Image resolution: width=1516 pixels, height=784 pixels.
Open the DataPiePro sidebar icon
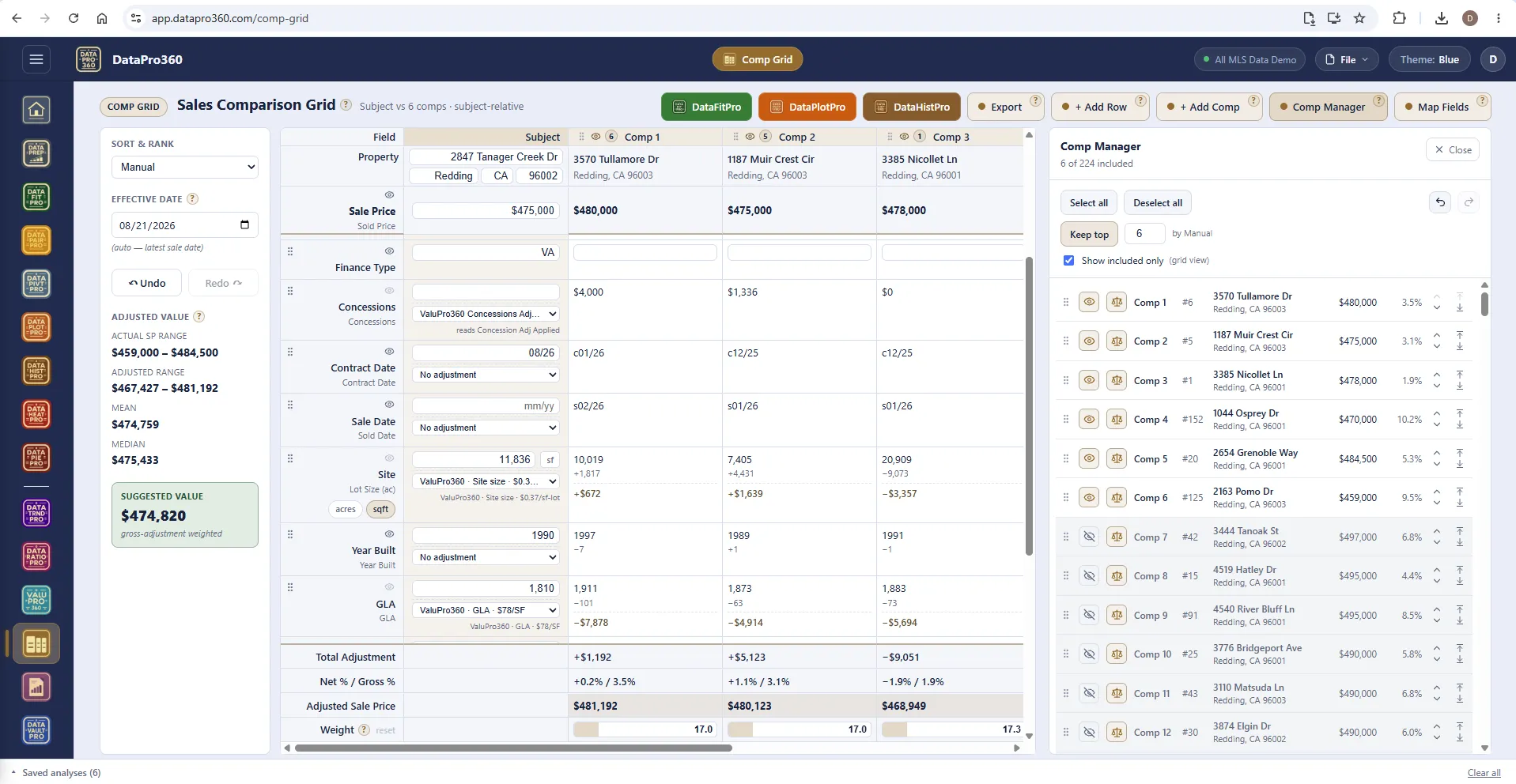pos(36,458)
